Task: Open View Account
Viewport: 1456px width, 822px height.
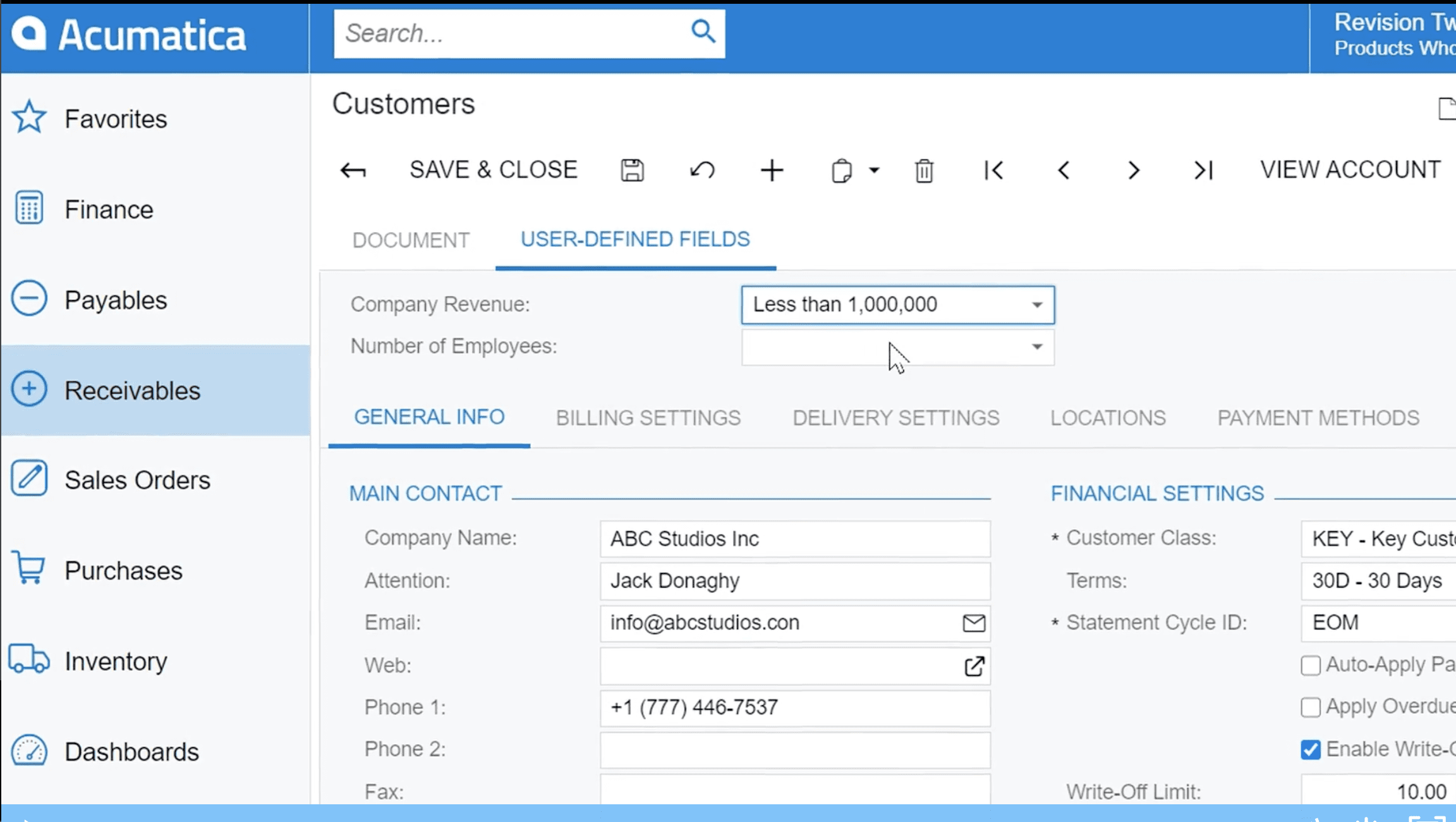Action: (x=1350, y=169)
